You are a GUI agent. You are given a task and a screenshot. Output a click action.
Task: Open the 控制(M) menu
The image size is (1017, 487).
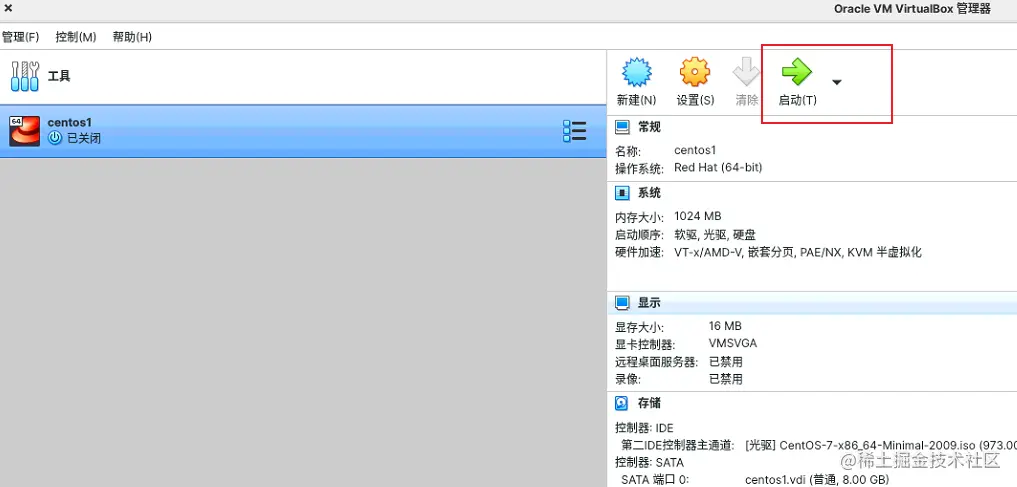[x=76, y=37]
